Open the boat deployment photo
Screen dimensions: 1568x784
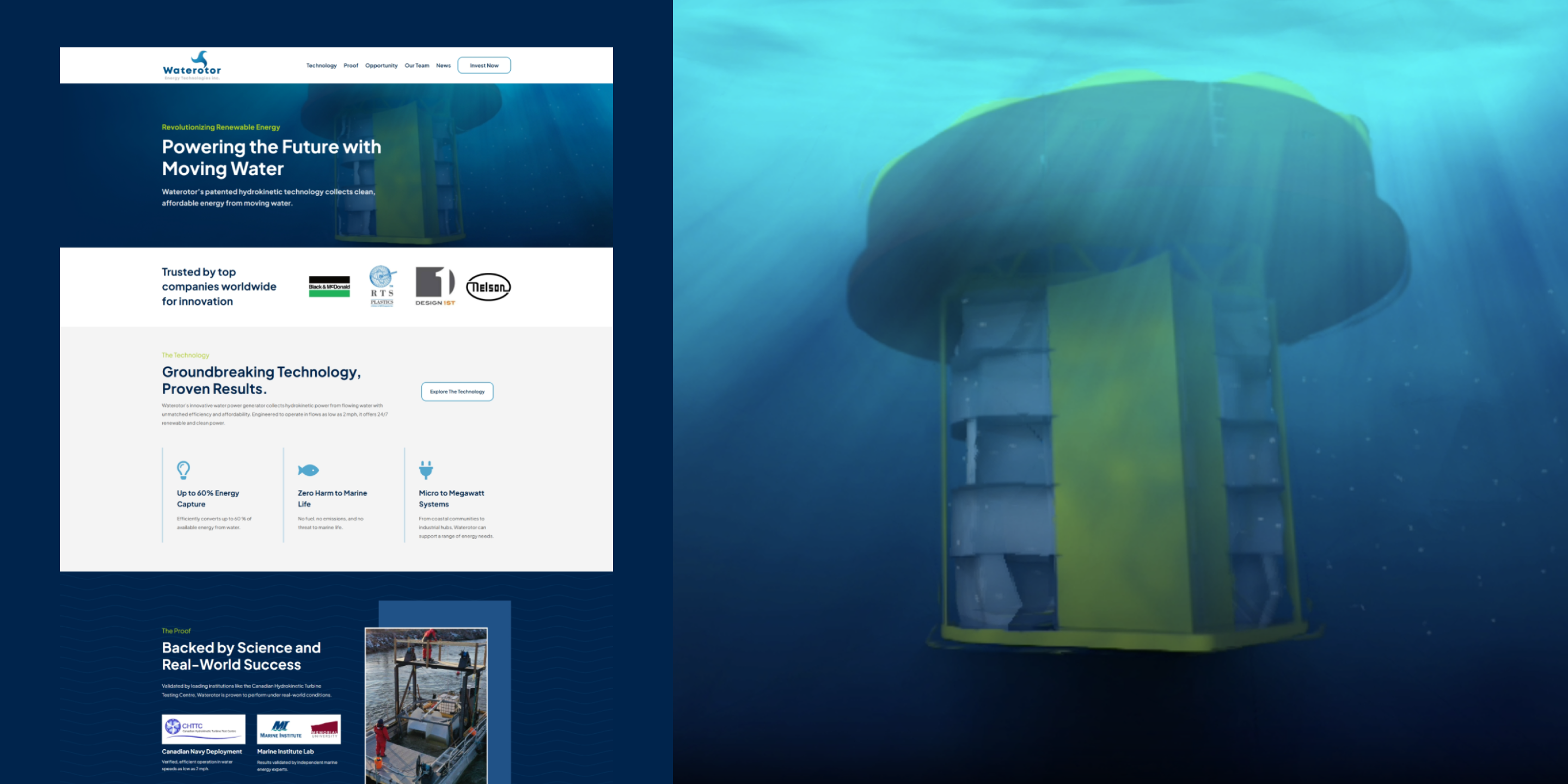(x=426, y=706)
